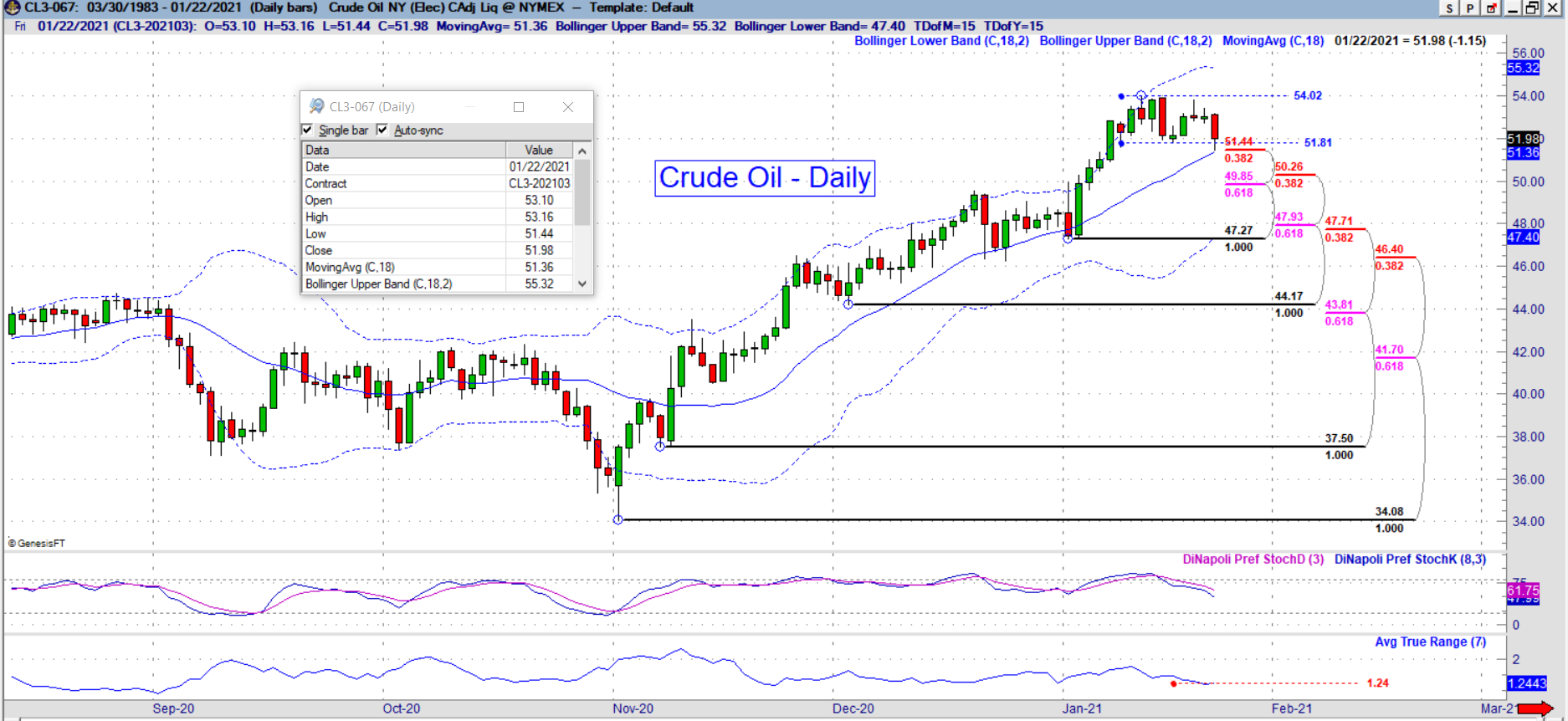Click the red 50.26 retracement label
Viewport: 1568px width, 721px height.
point(1288,166)
